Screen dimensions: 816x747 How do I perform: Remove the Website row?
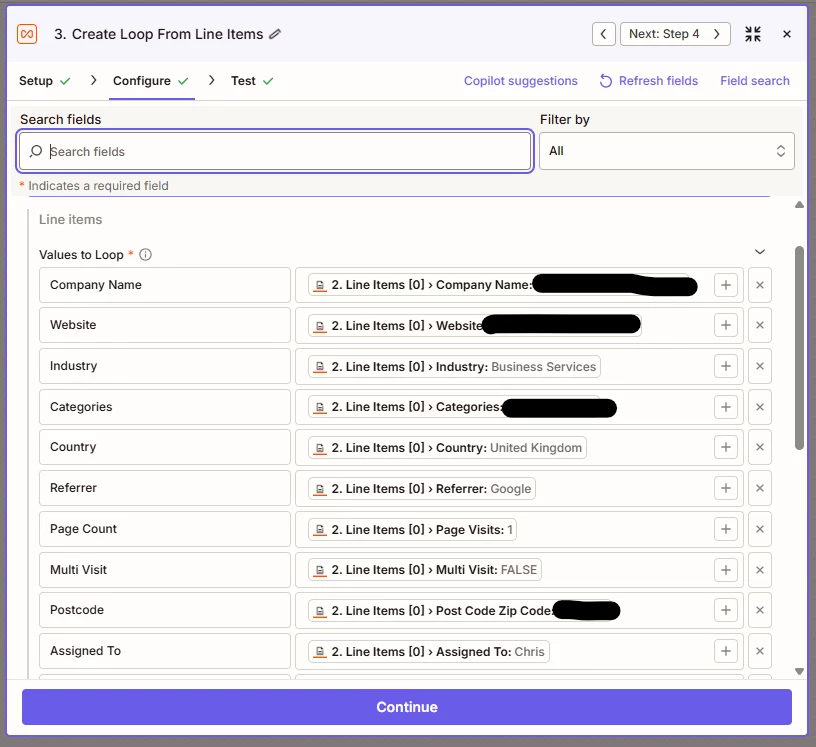click(760, 325)
